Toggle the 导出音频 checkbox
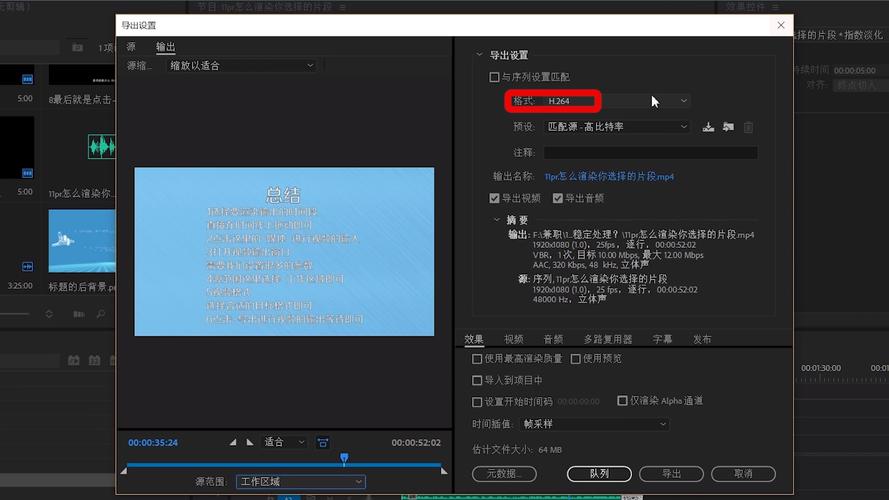The width and height of the screenshot is (889, 500). [x=557, y=198]
